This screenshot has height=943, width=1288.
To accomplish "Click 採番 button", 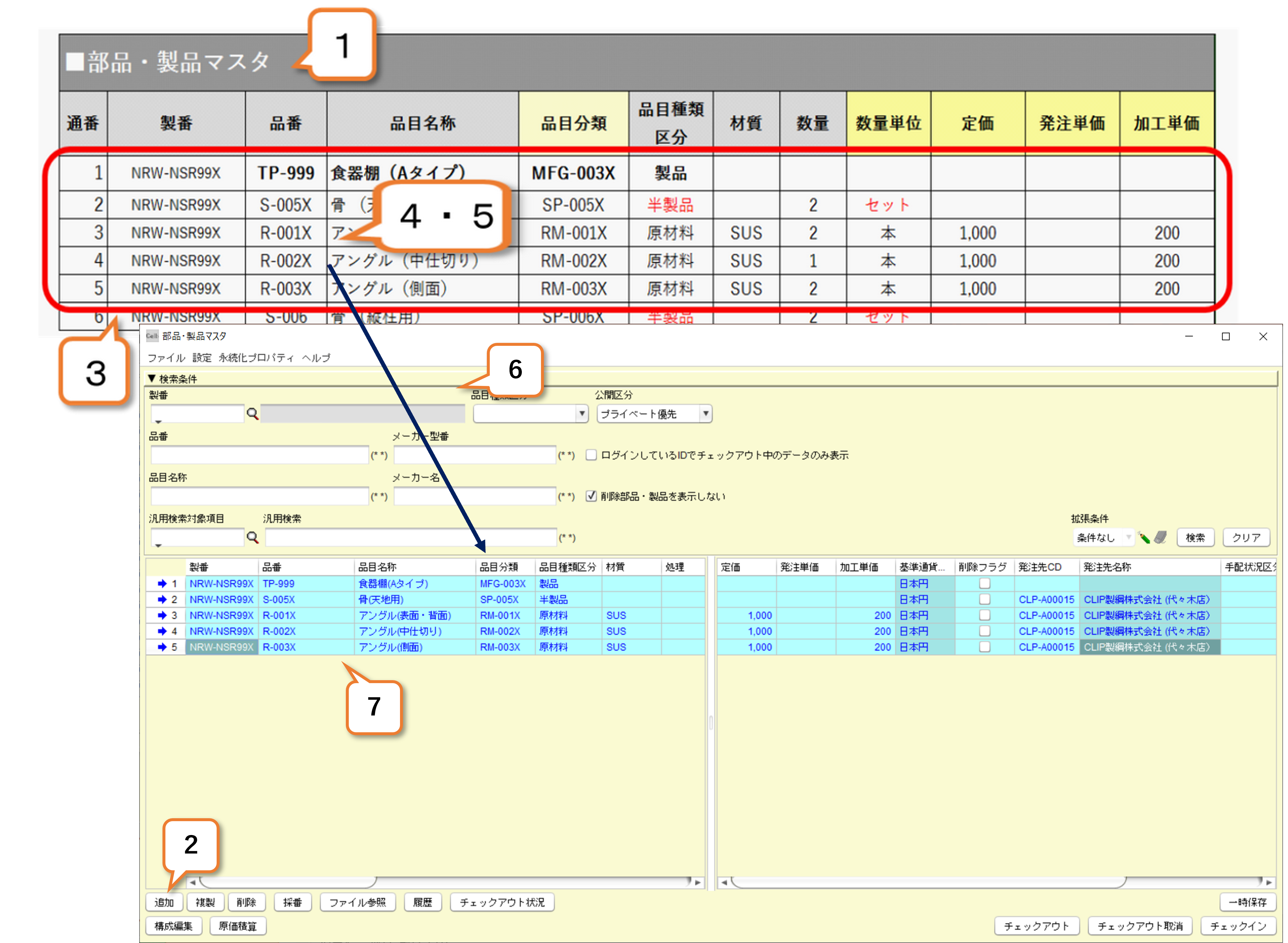I will point(292,902).
